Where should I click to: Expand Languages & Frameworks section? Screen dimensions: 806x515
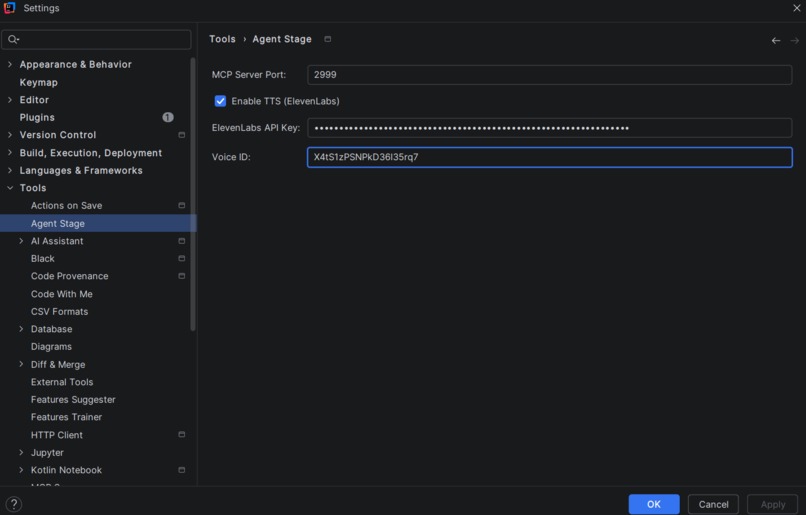coord(10,170)
